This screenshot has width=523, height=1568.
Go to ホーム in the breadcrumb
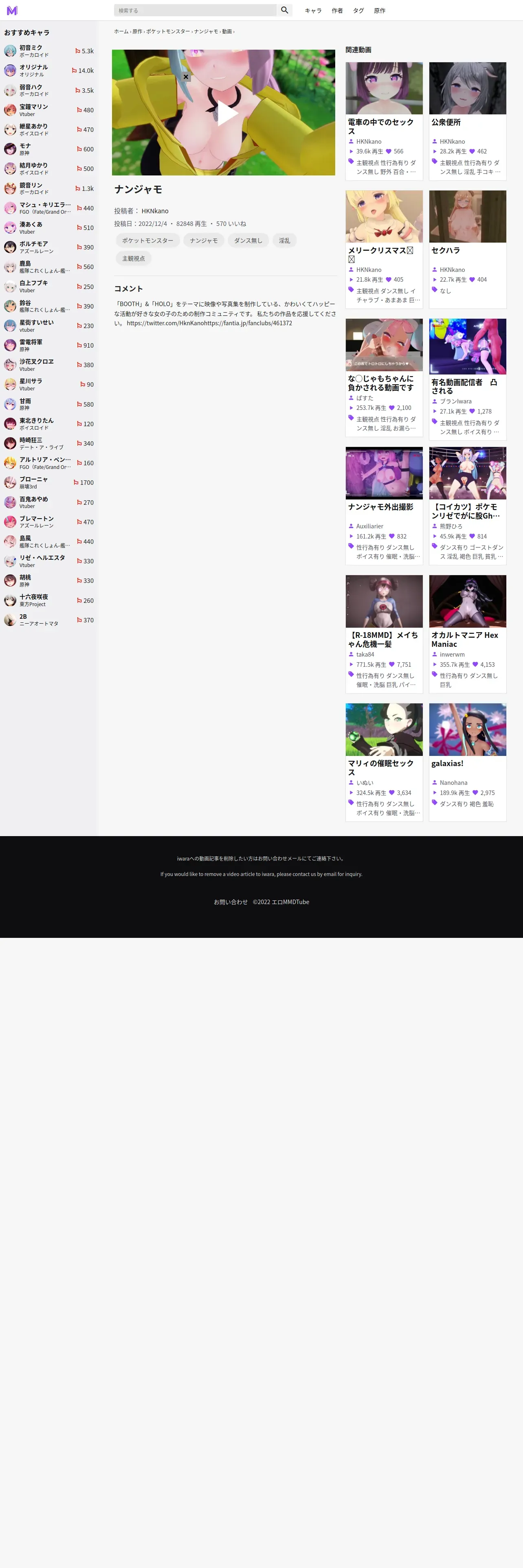click(121, 32)
